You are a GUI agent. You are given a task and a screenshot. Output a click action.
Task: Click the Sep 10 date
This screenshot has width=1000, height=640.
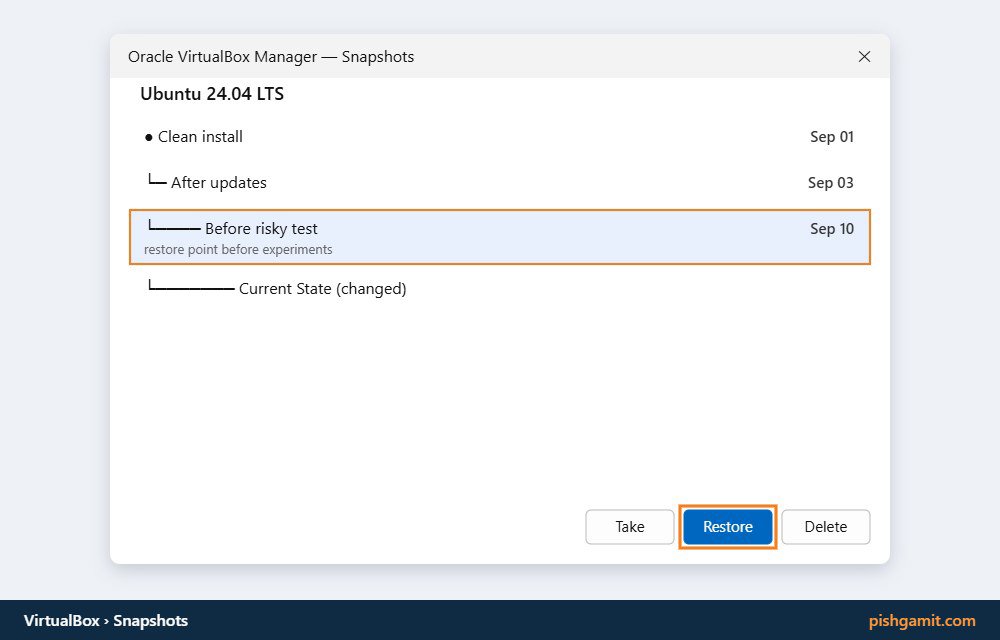click(832, 229)
